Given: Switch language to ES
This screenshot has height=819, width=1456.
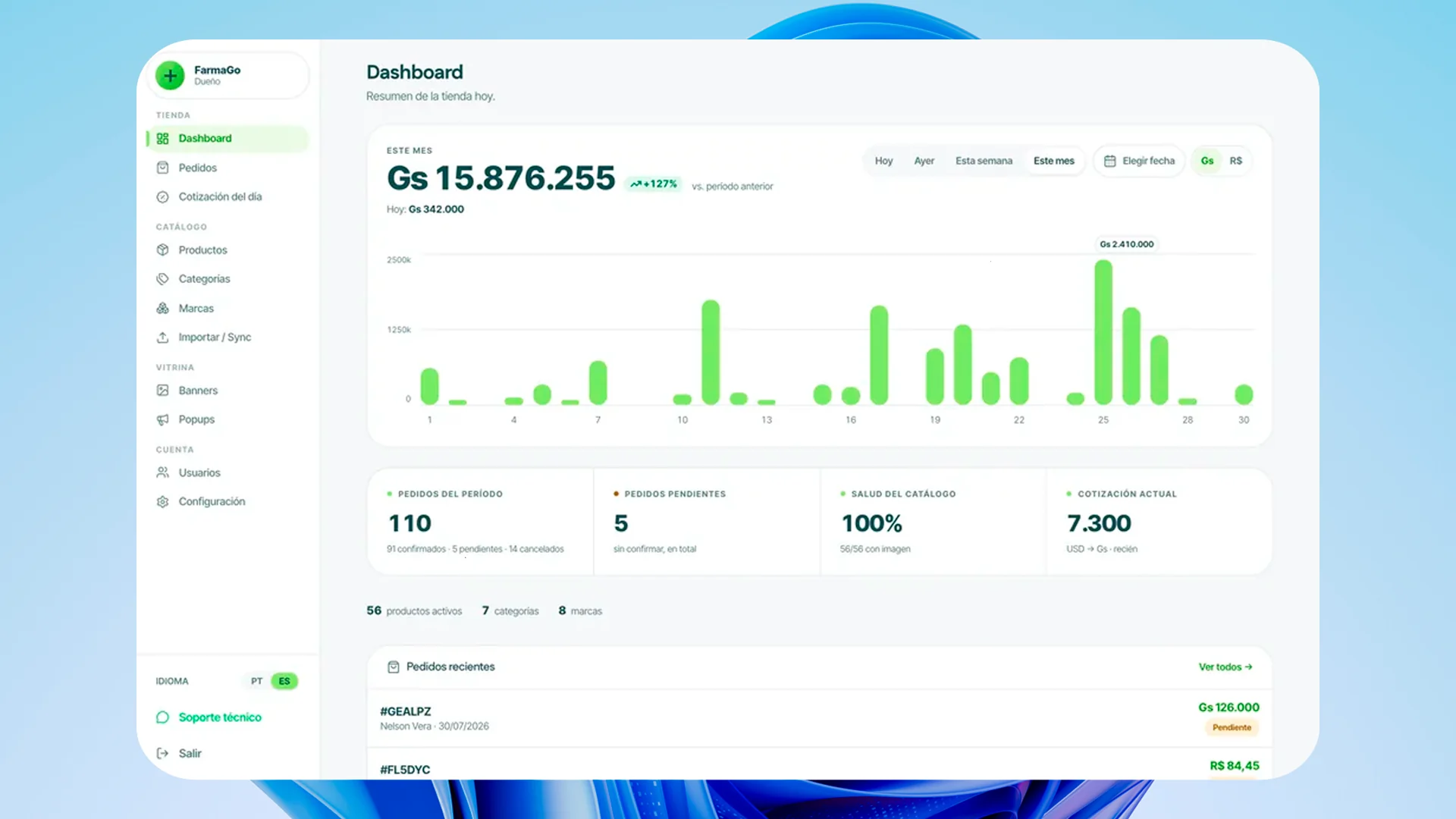Looking at the screenshot, I should coord(284,681).
